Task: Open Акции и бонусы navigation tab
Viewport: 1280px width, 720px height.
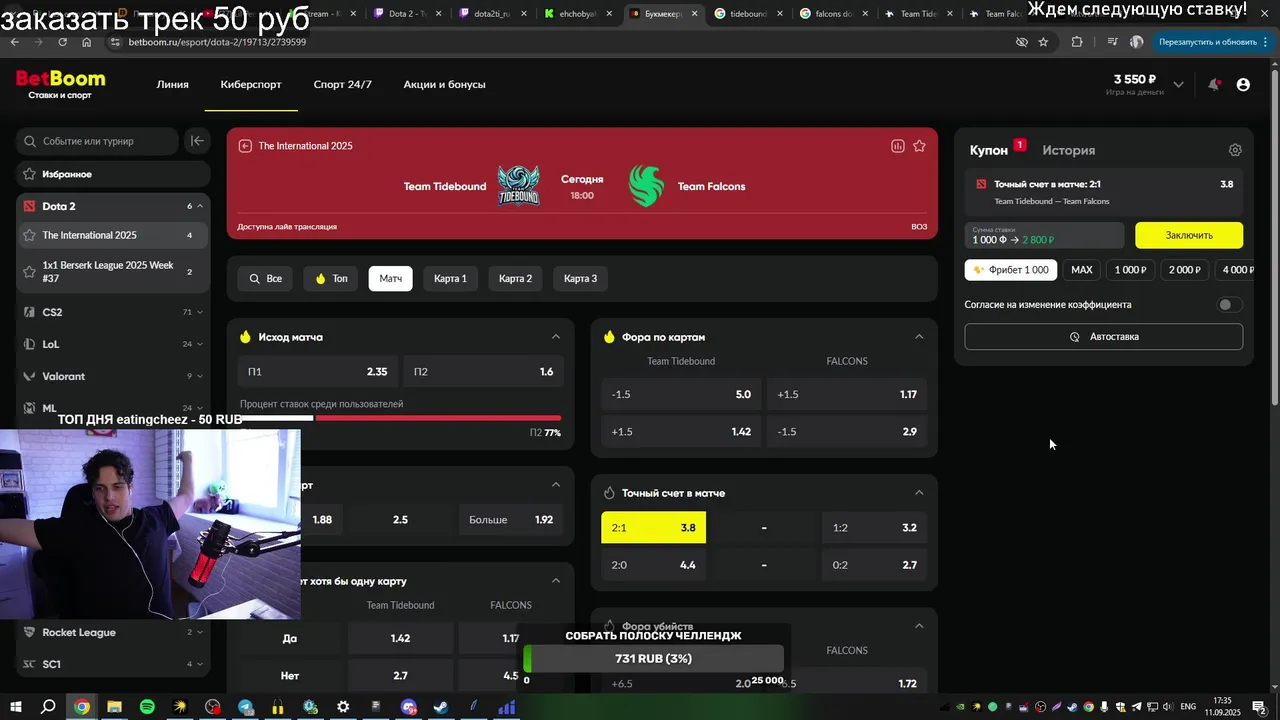Action: [444, 85]
